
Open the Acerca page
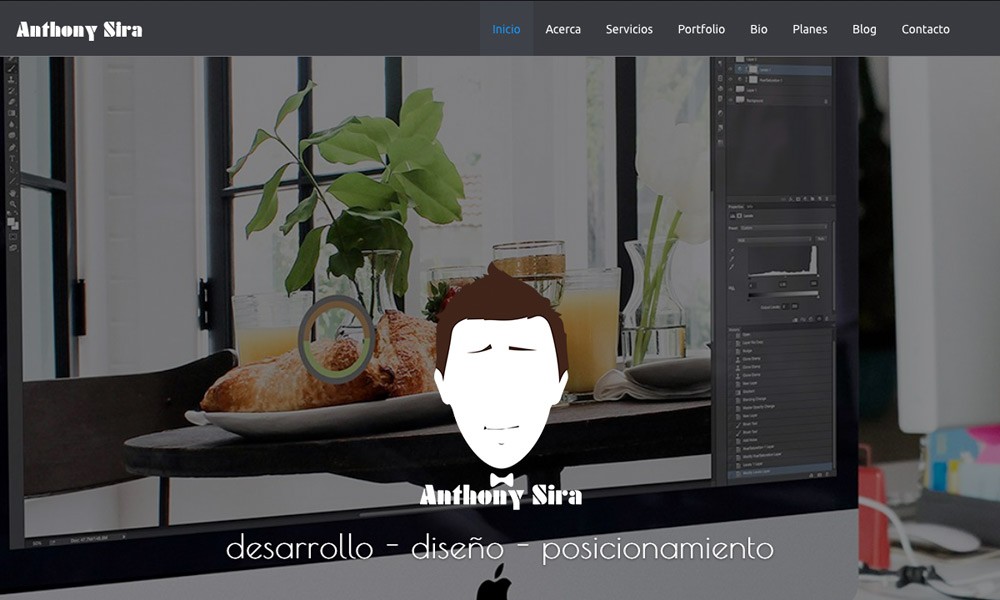pos(563,29)
